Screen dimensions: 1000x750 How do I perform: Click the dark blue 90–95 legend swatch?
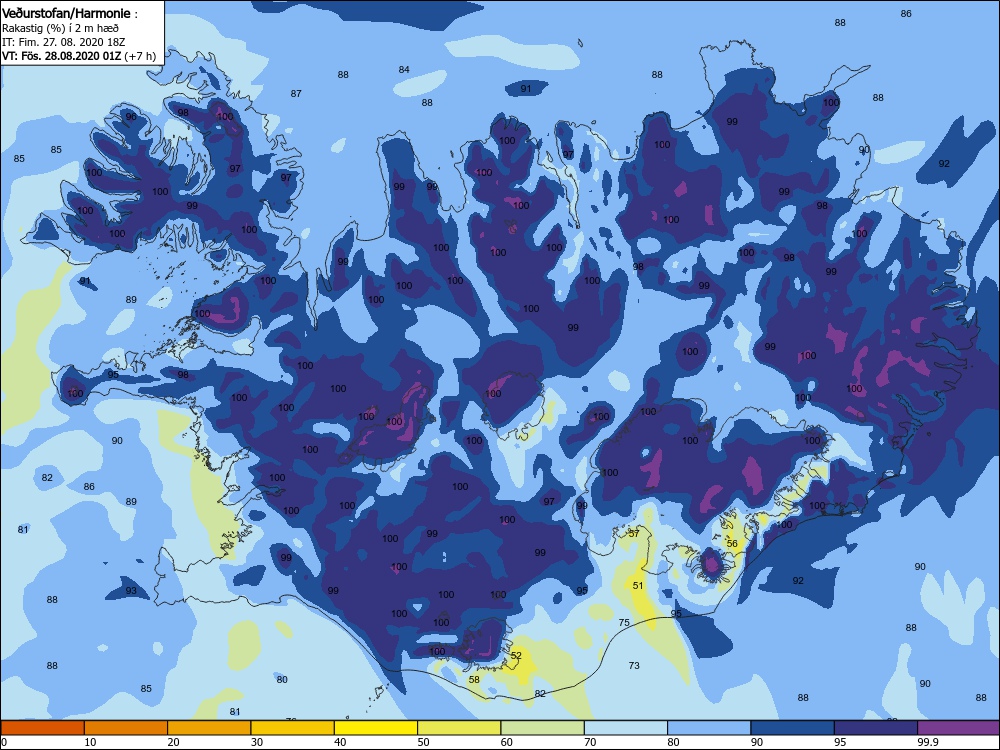793,728
